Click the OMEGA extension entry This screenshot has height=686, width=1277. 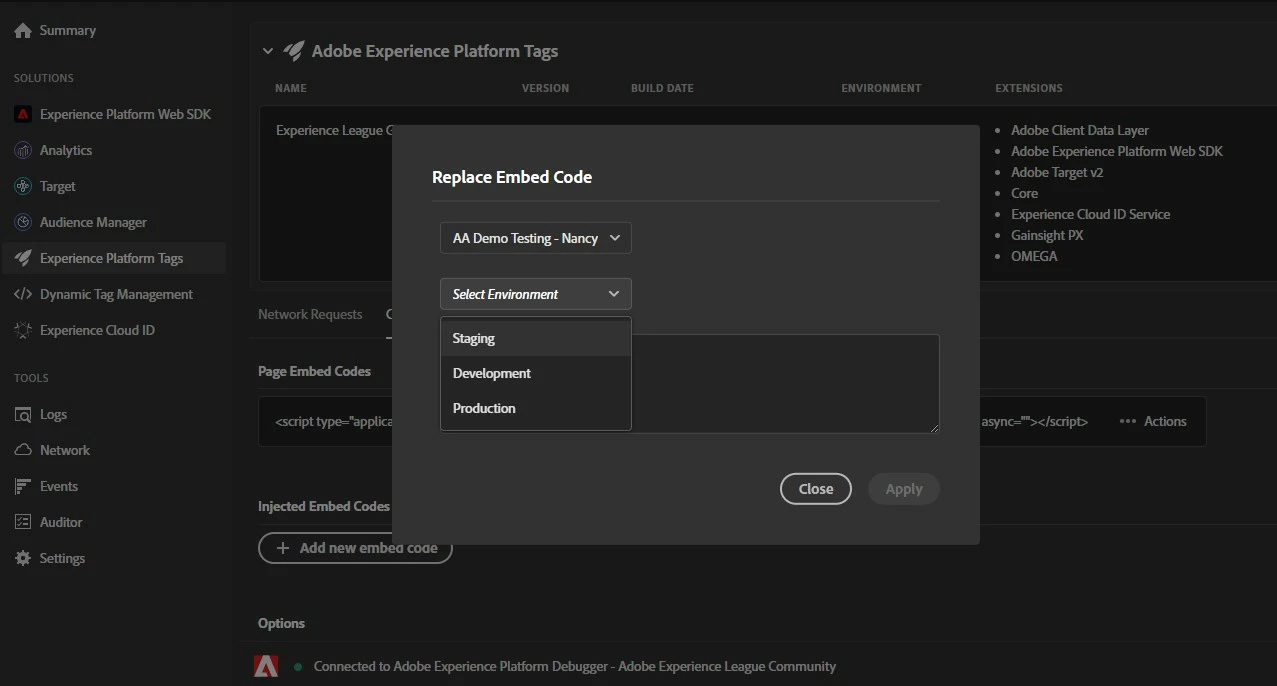1034,256
